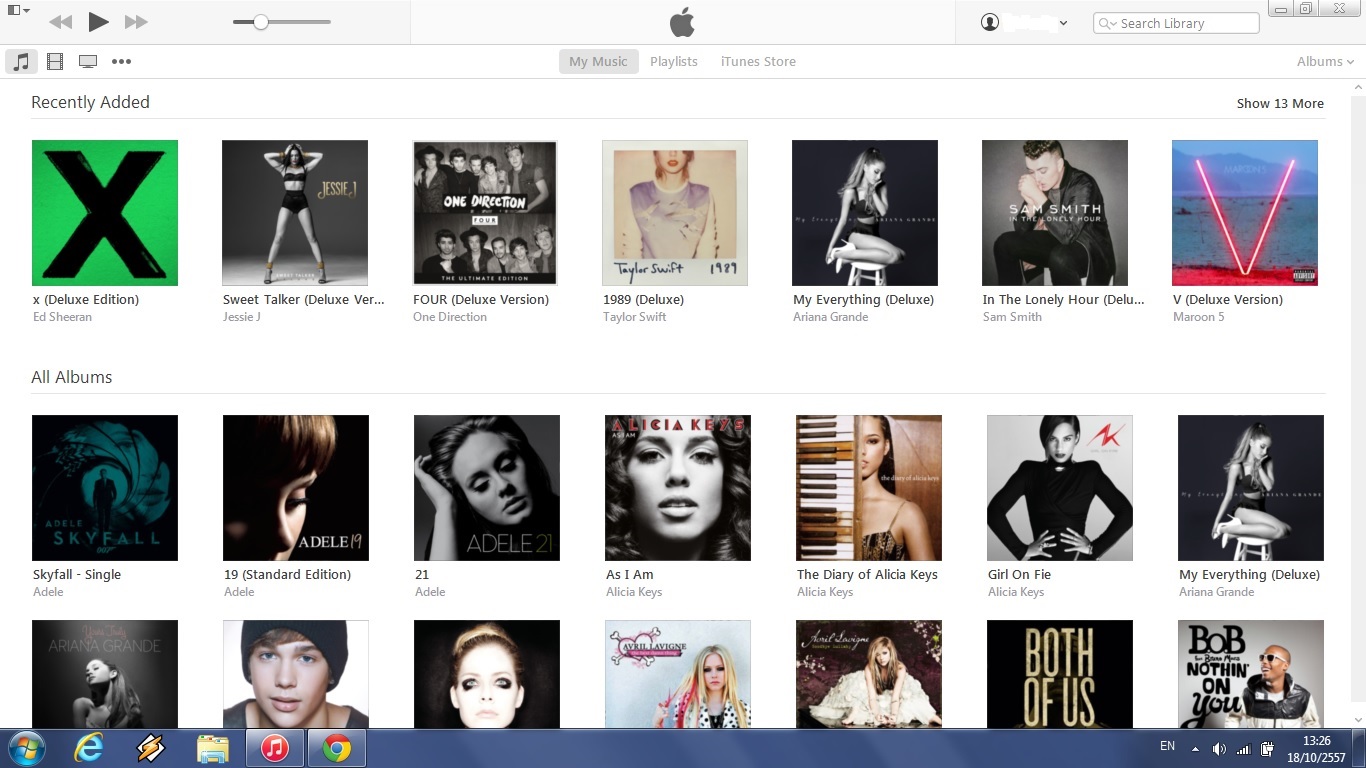Select the "As I Am" album title
Screen dimensions: 1366x768
630,574
